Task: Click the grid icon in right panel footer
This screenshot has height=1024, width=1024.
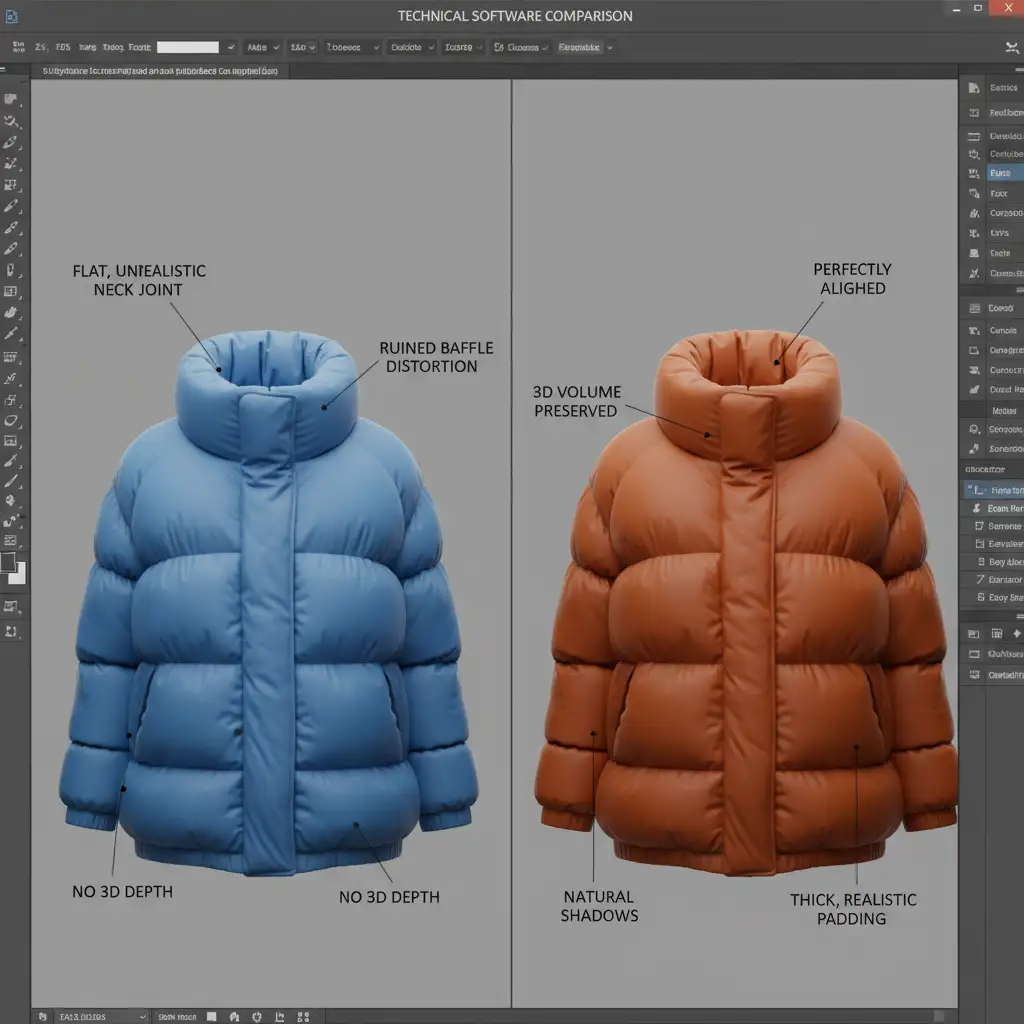Action: coord(997,633)
